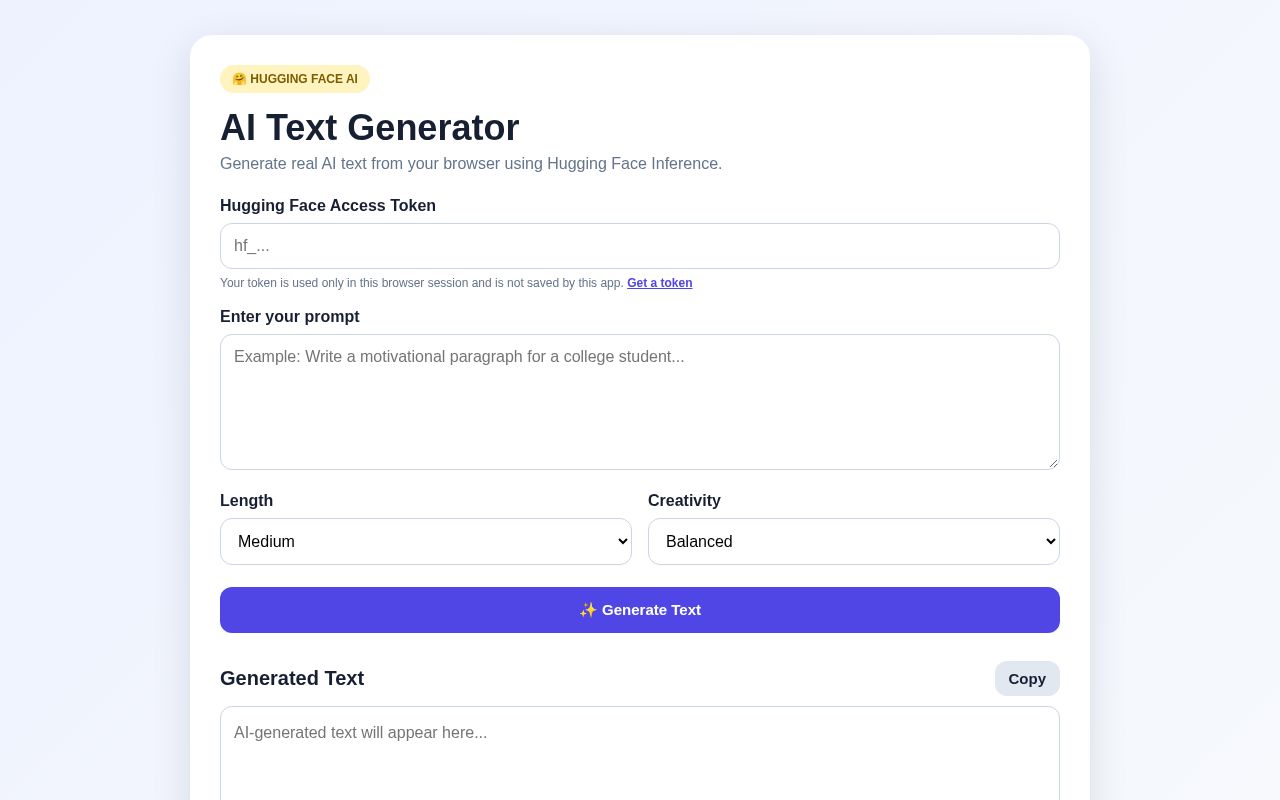1280x800 pixels.
Task: Click the Length label
Action: click(x=247, y=501)
